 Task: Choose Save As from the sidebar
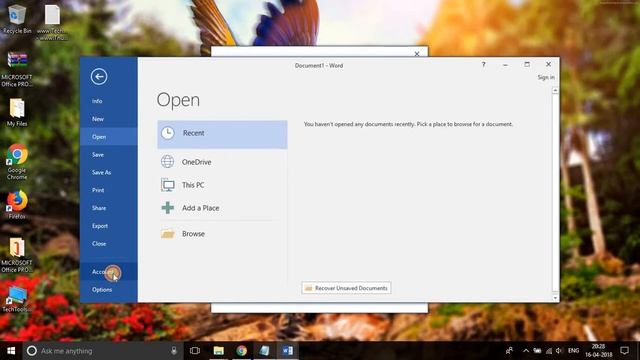tap(109, 172)
